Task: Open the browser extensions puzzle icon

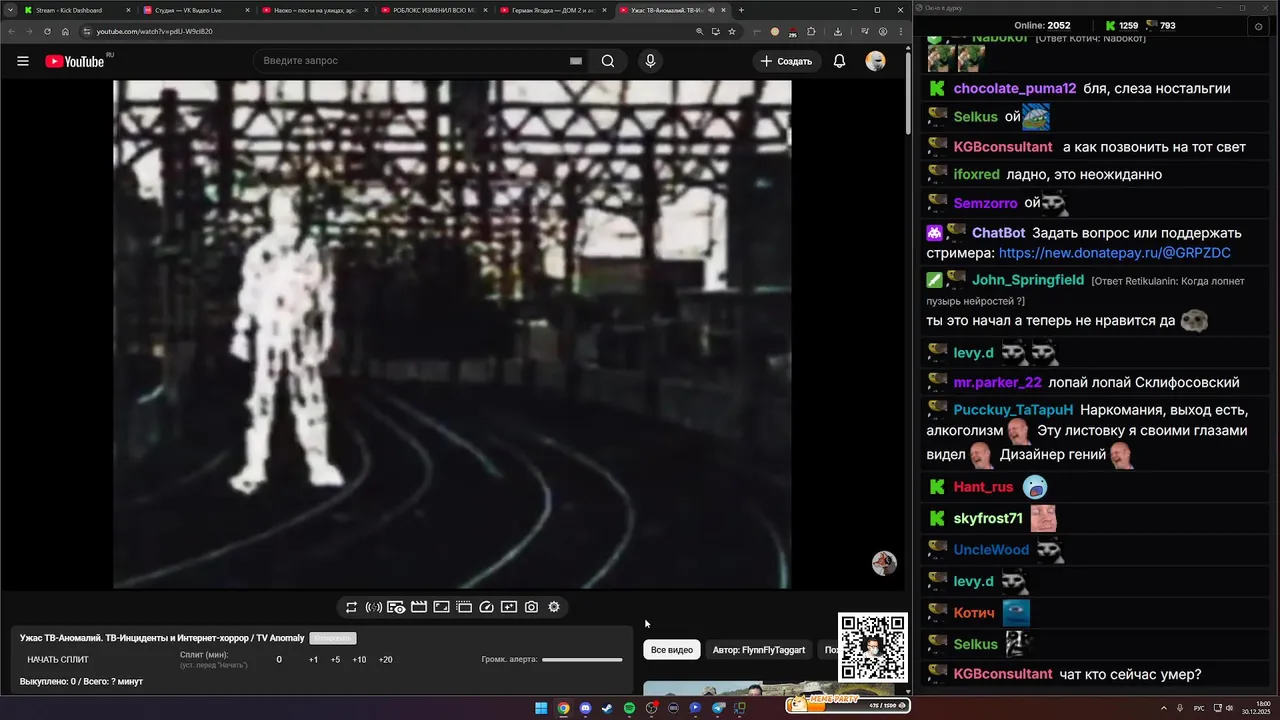Action: [x=811, y=31]
